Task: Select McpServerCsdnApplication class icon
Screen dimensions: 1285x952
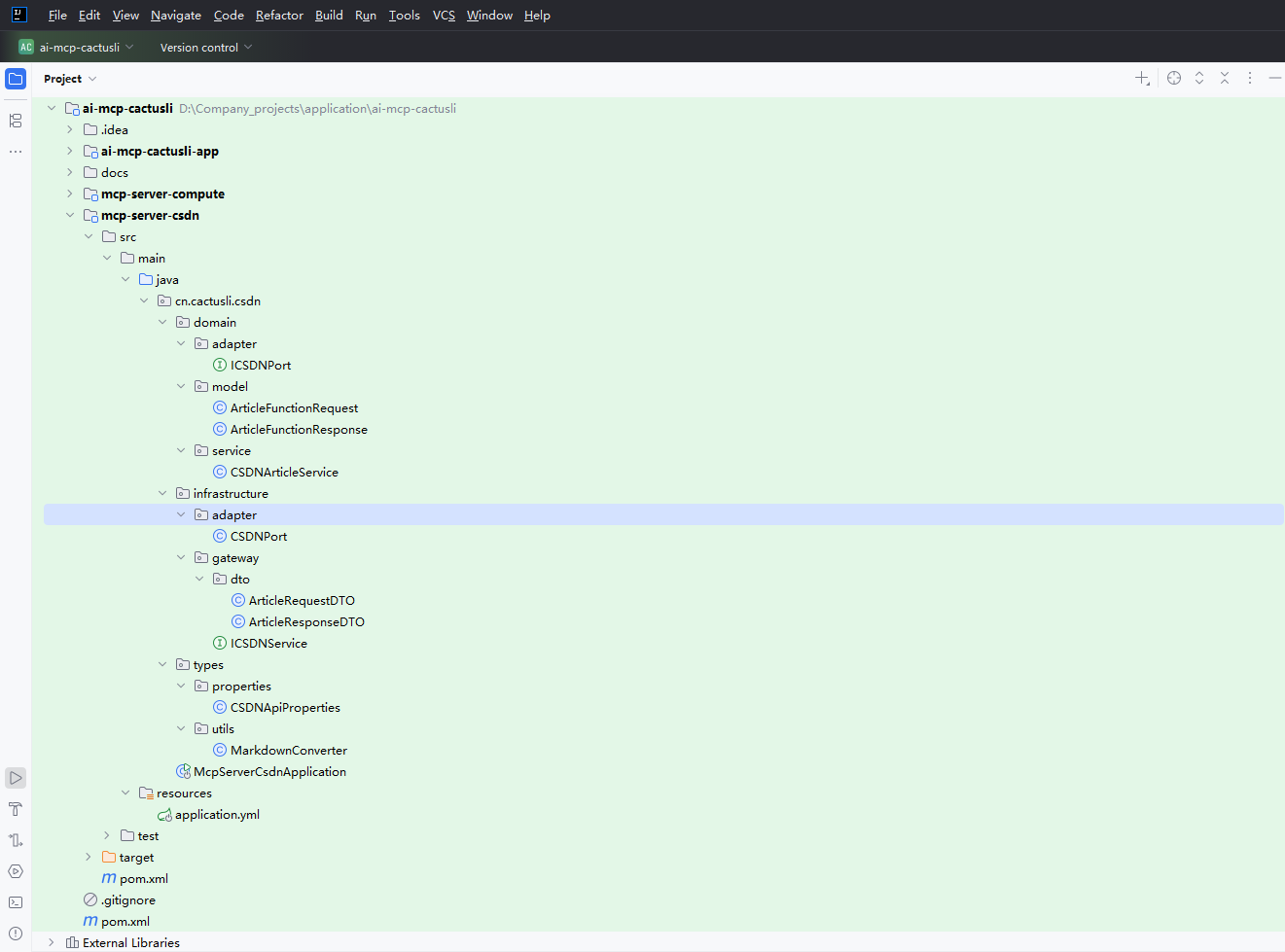Action: (x=183, y=772)
